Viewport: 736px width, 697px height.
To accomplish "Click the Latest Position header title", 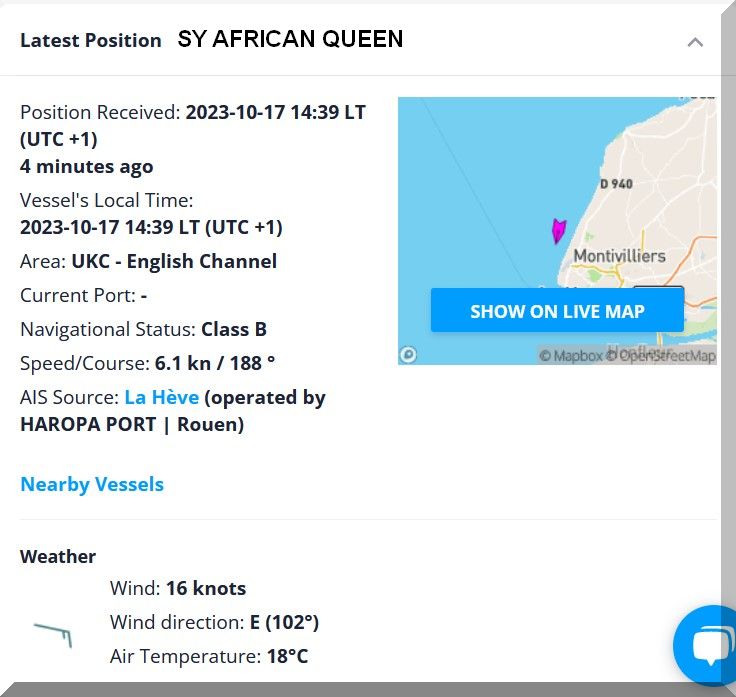I will tap(90, 41).
